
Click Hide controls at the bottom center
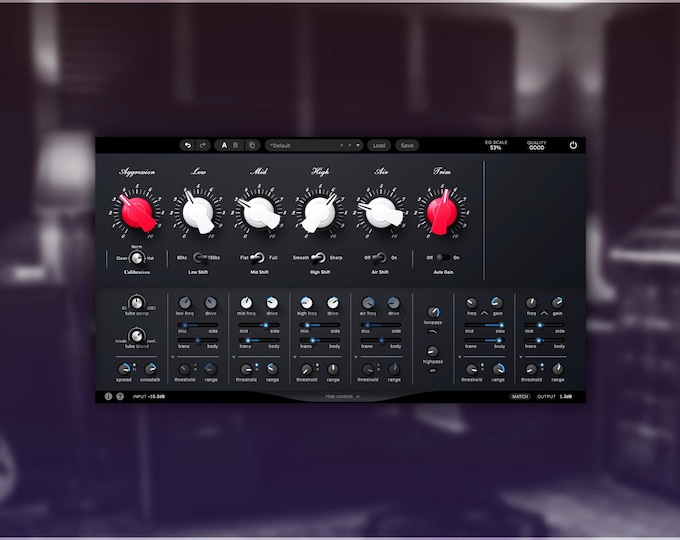pos(342,396)
